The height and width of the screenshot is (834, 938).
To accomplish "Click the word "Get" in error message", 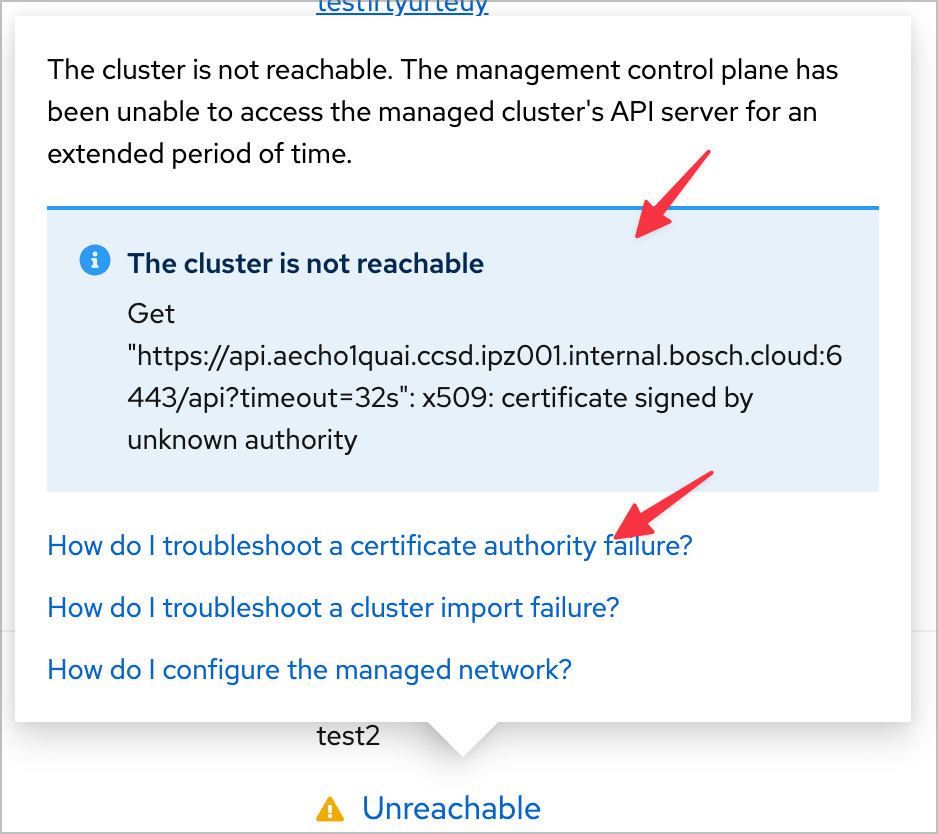I will coord(151,314).
